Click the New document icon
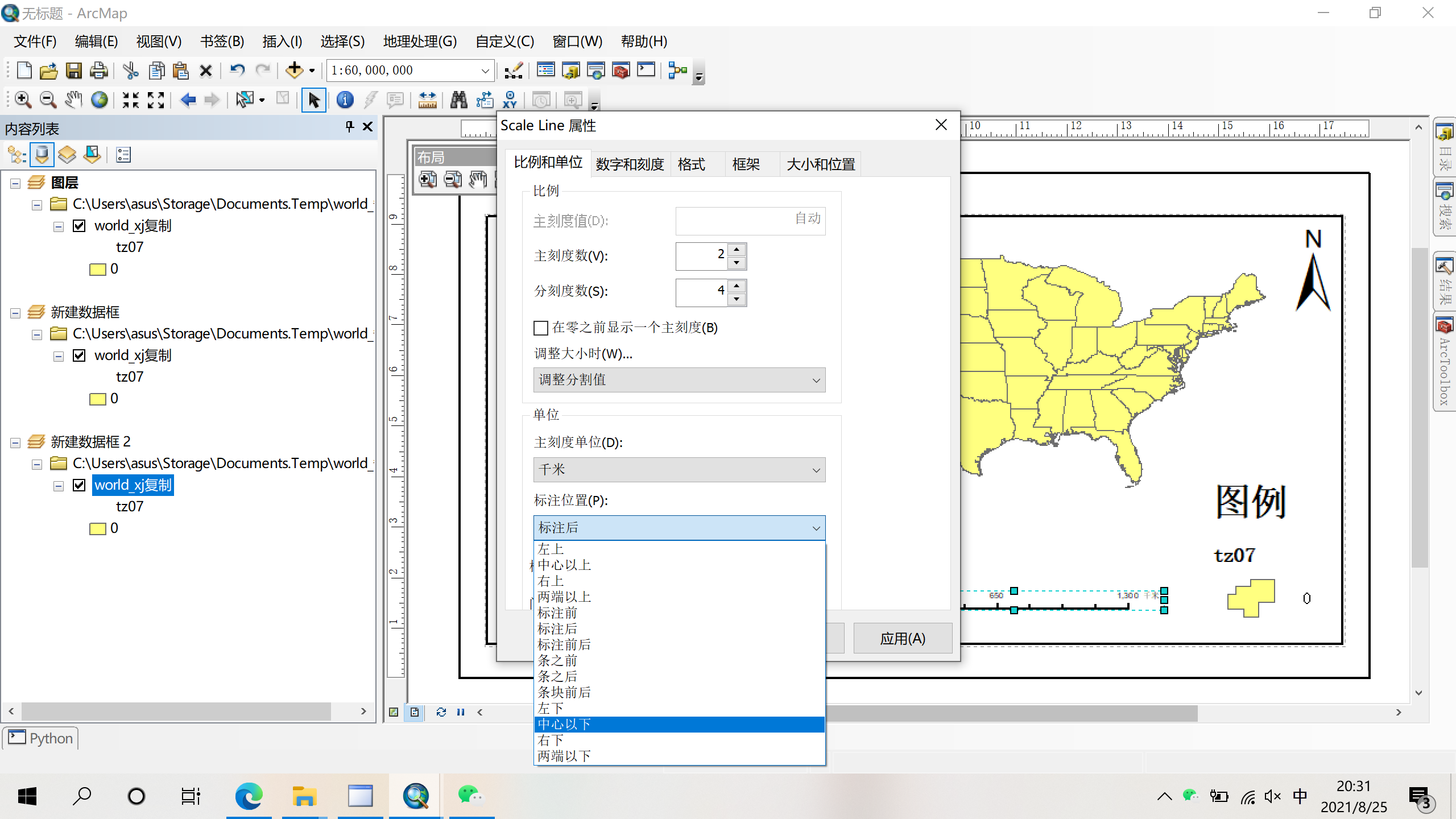Viewport: 1456px width, 819px height. (x=24, y=71)
